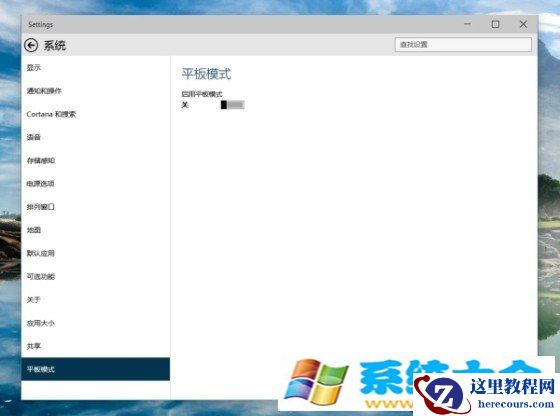Select the highlighted 平板模式 item
The image size is (560, 416).
[96, 369]
